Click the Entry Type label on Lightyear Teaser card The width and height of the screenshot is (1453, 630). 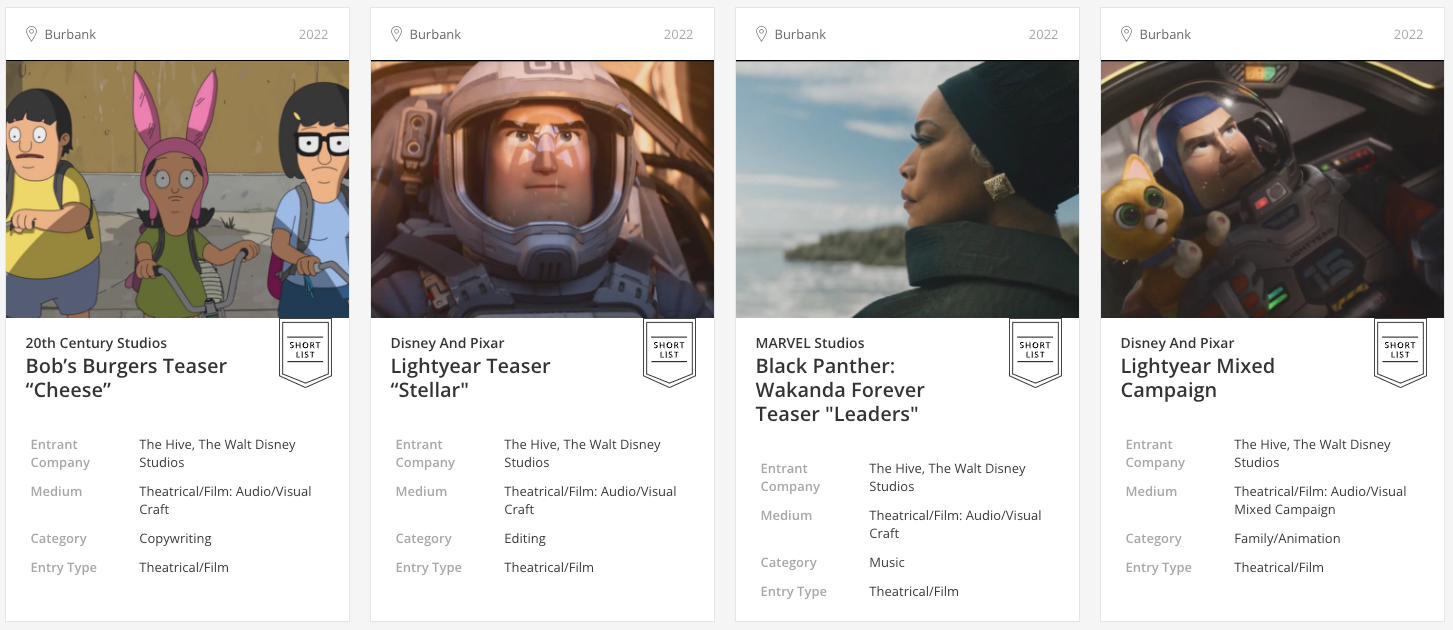pos(428,568)
